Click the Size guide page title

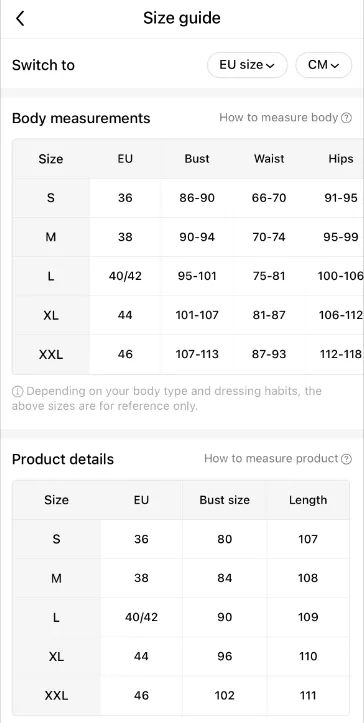[182, 18]
